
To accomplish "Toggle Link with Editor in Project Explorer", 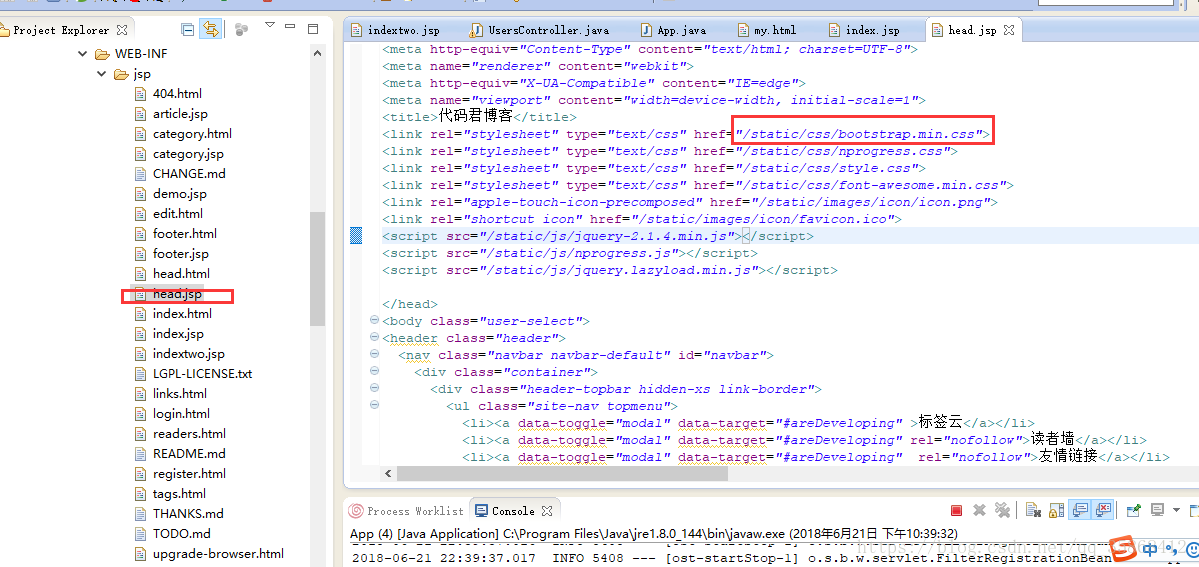I will pos(210,30).
